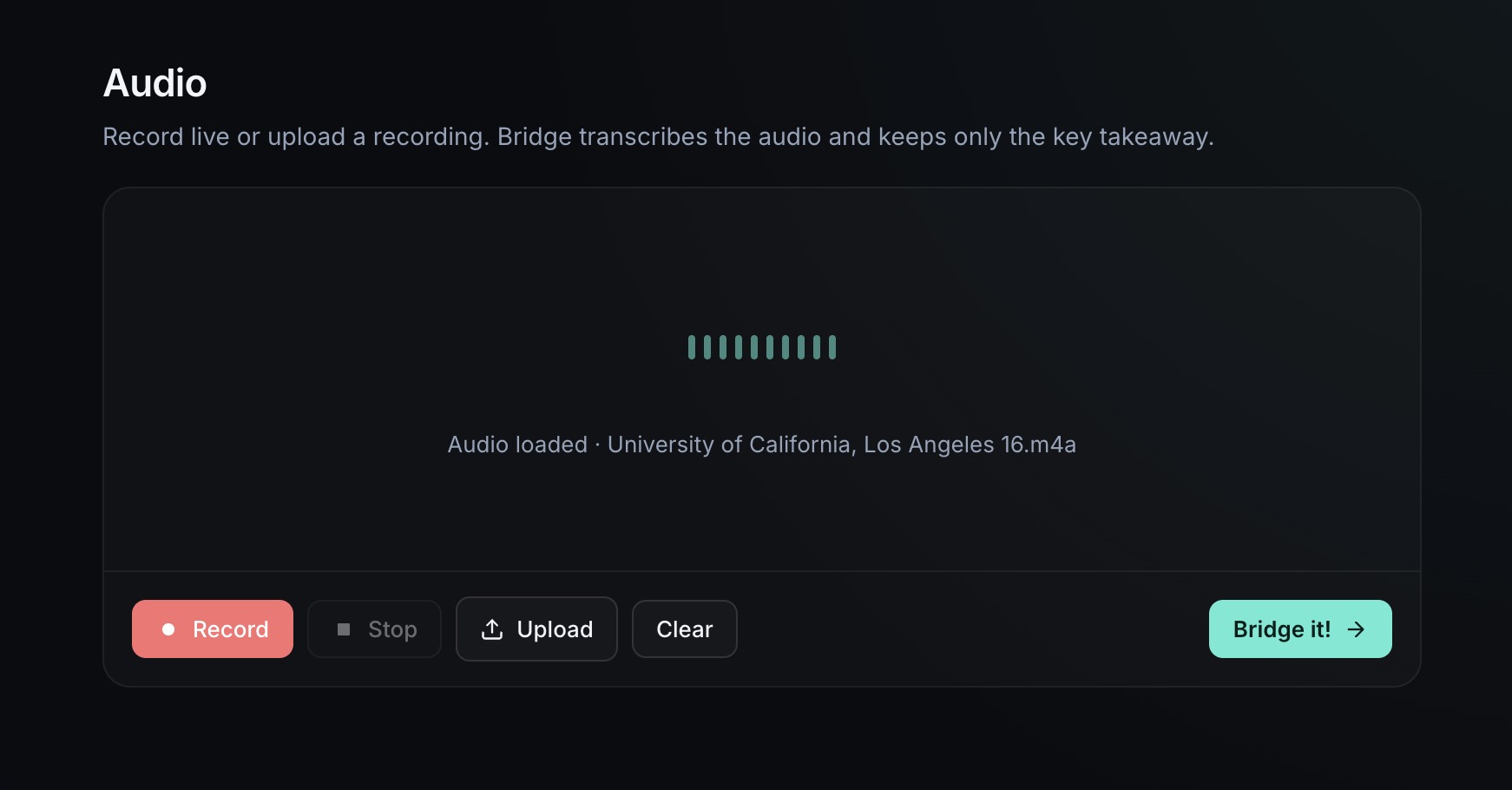Click the word 'Record' on red button

[x=231, y=629]
